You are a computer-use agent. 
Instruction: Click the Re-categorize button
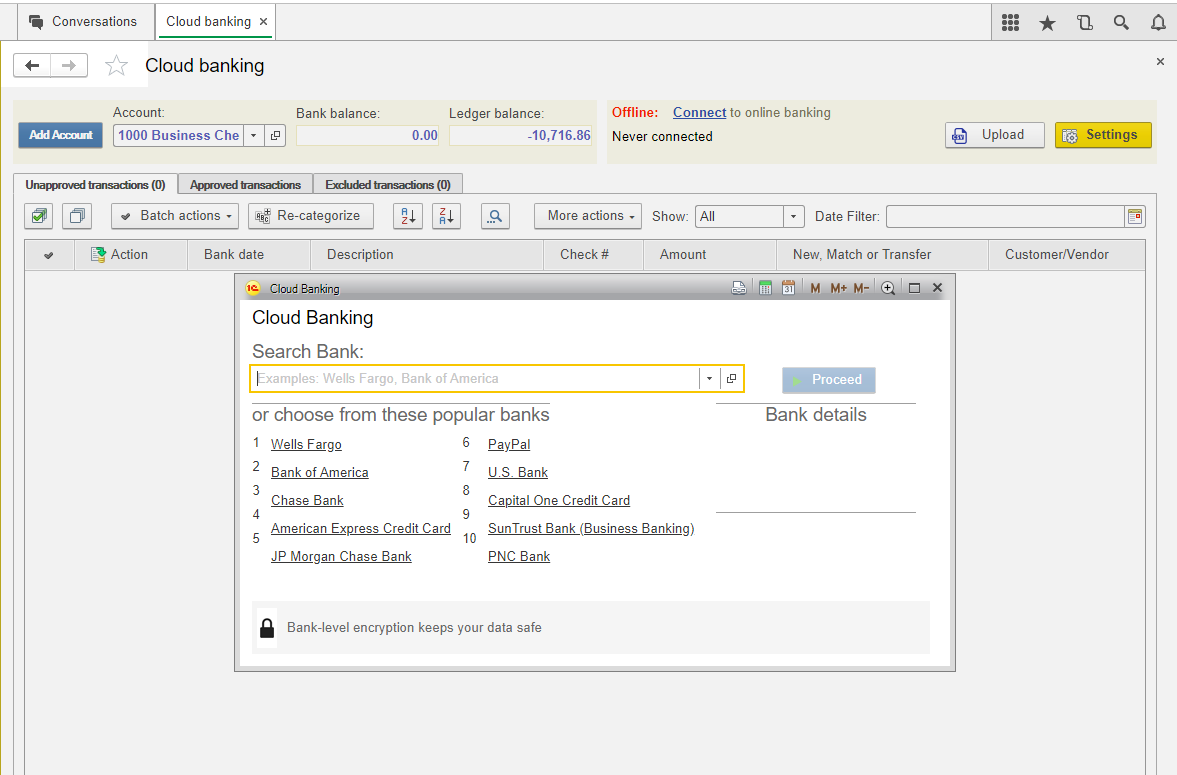(311, 216)
